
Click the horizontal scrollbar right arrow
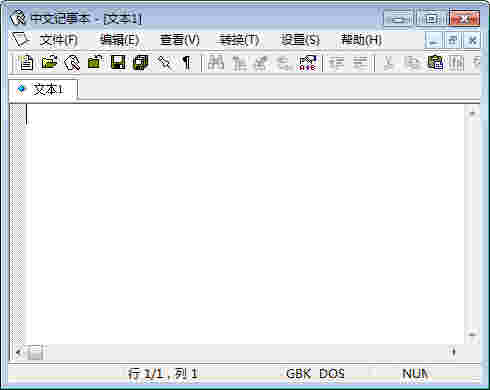click(x=453, y=352)
